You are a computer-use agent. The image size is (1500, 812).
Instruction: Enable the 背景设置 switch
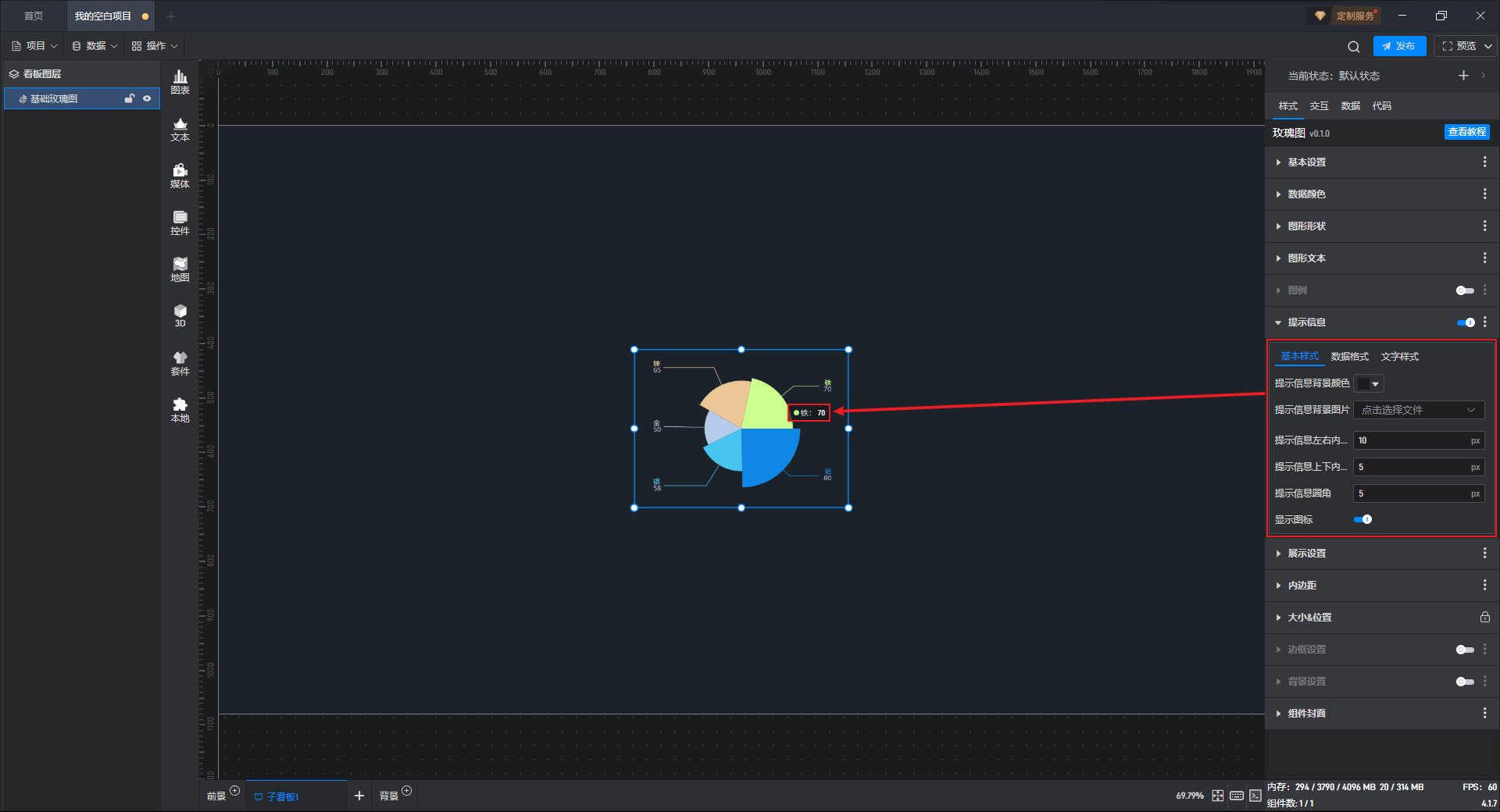click(x=1465, y=682)
